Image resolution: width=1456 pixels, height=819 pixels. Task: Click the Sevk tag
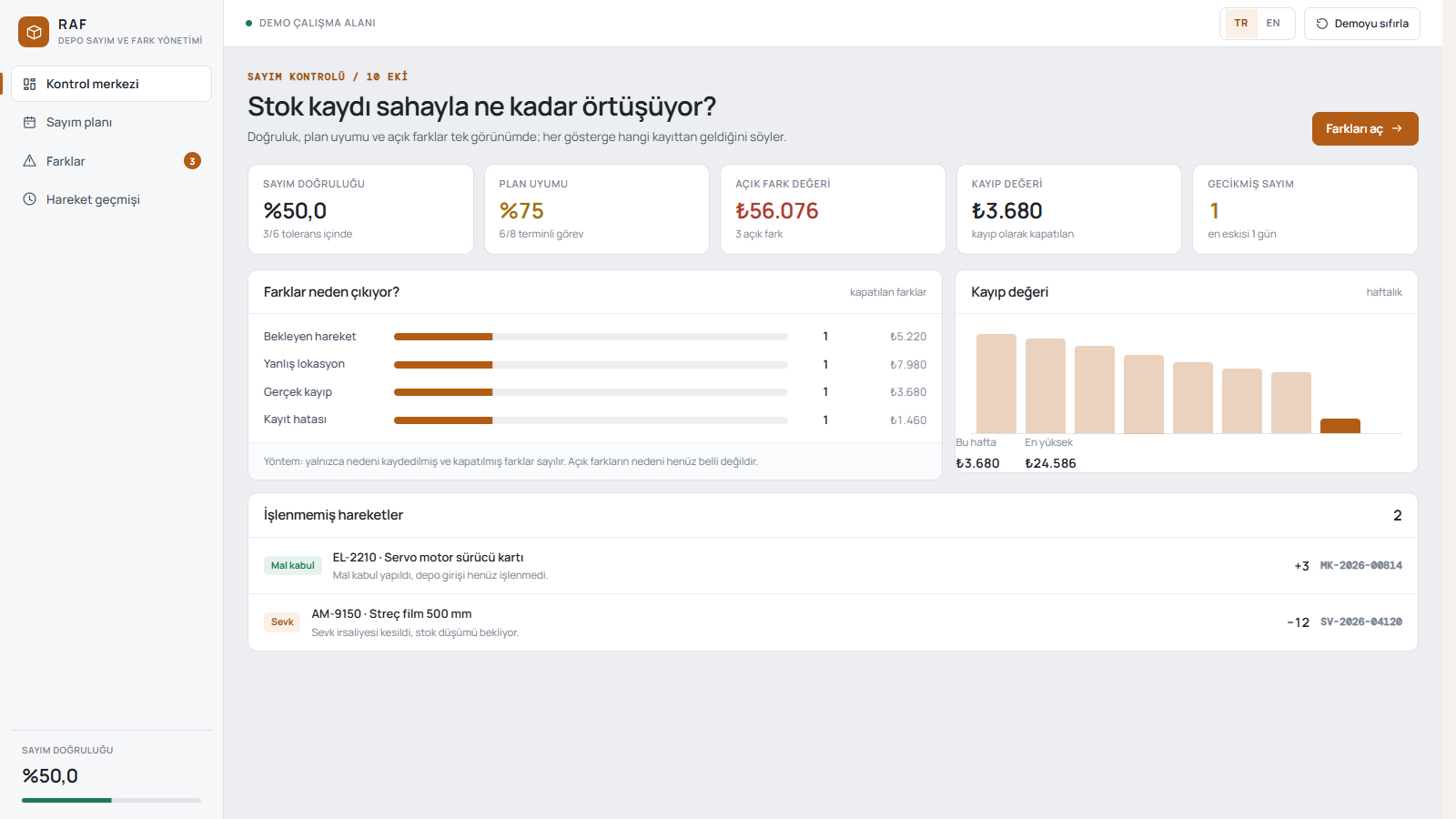282,622
